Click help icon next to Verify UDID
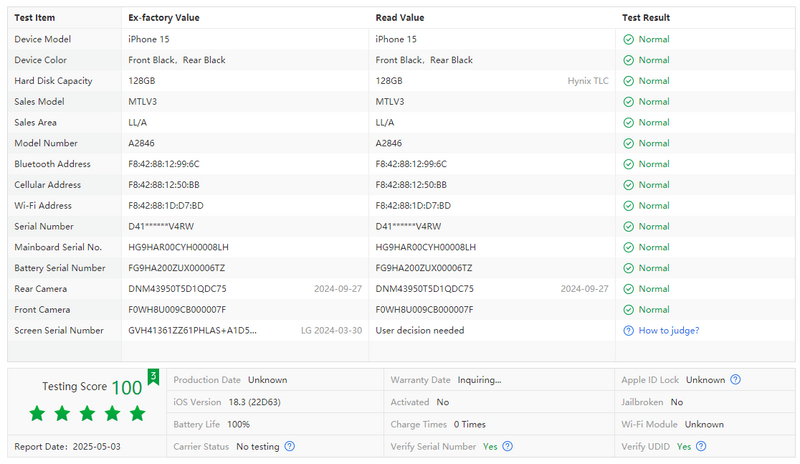Viewport: 800px width, 464px height. click(x=701, y=446)
